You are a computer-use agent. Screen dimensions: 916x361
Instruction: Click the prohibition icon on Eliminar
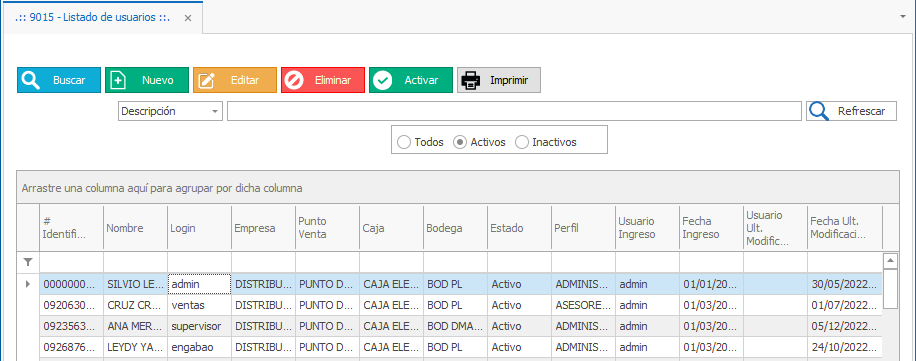(x=294, y=80)
